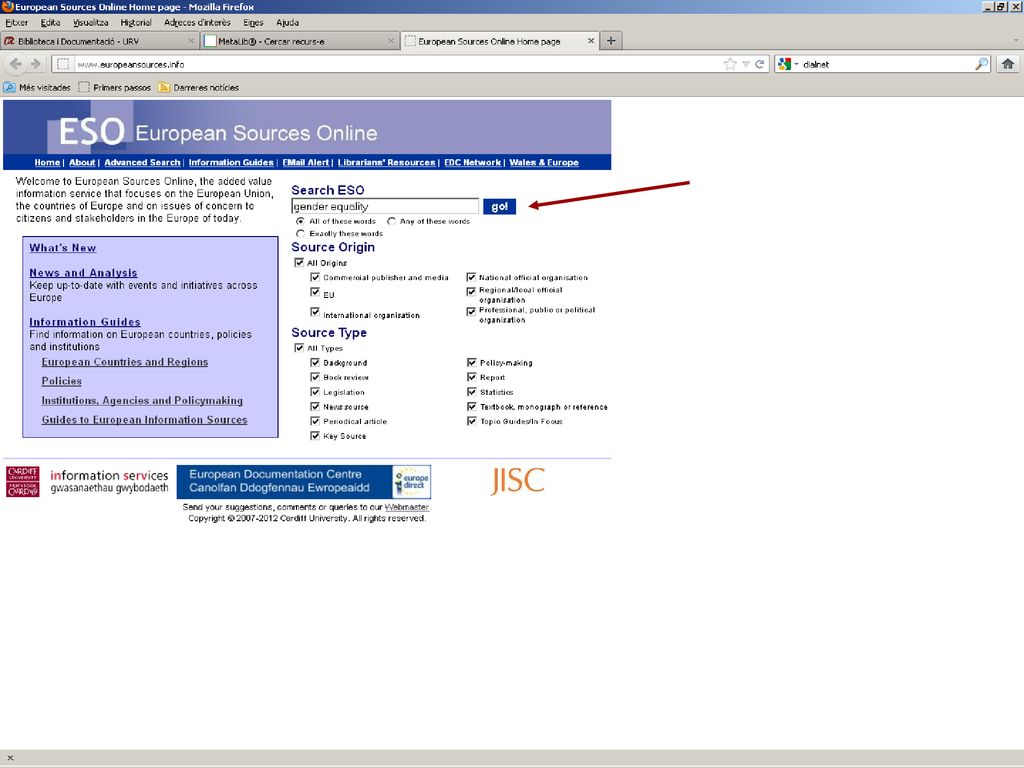Click the ESO logo in the banner
The height and width of the screenshot is (768, 1024).
[x=91, y=132]
